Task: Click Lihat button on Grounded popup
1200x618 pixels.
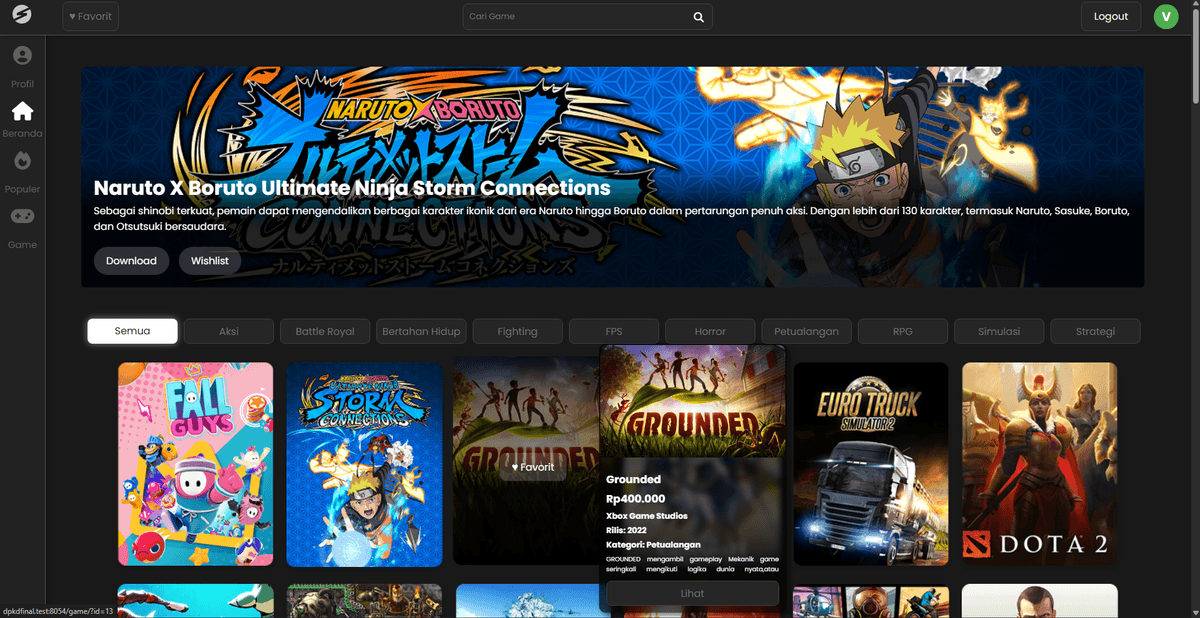Action: click(x=692, y=593)
